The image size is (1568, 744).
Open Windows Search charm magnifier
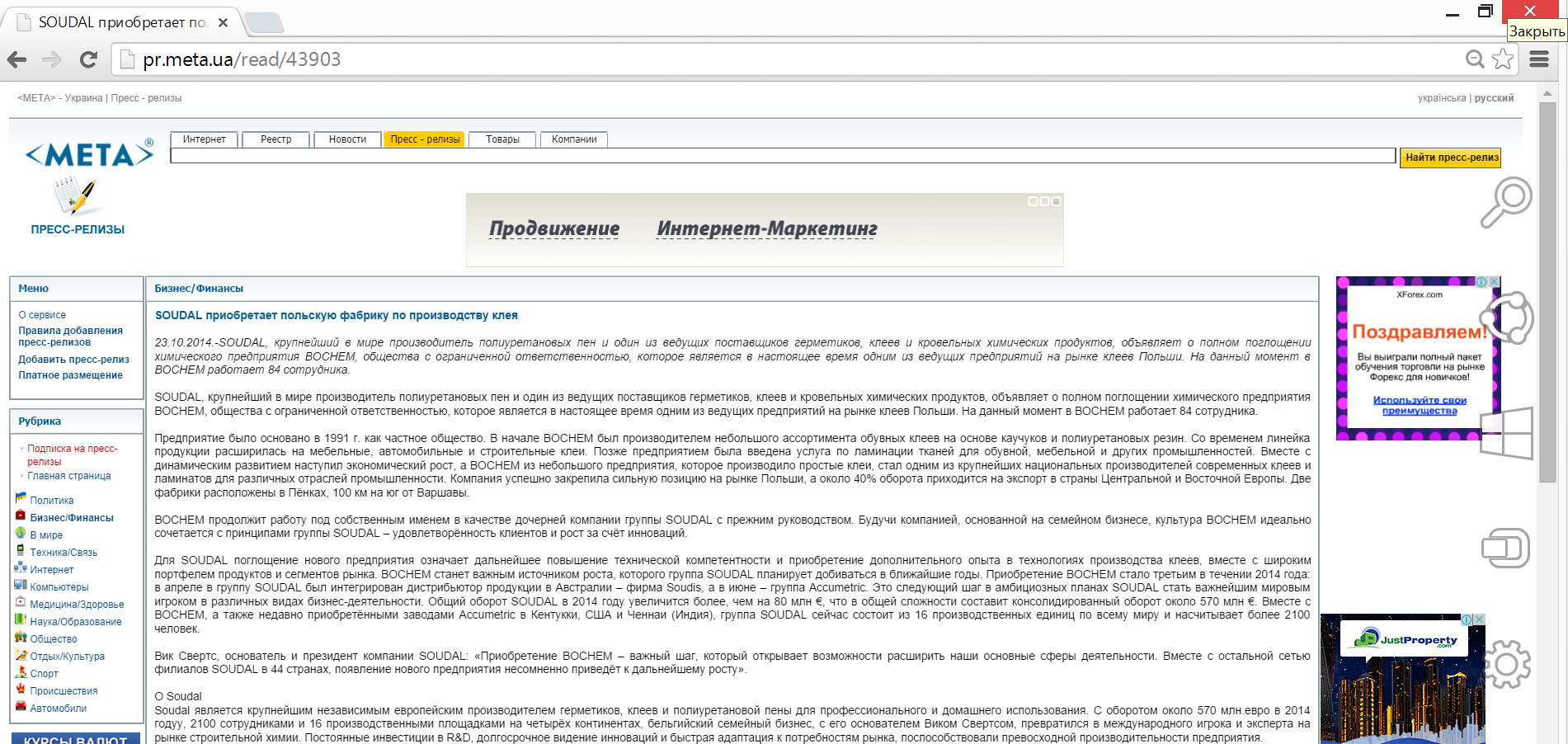[x=1506, y=202]
